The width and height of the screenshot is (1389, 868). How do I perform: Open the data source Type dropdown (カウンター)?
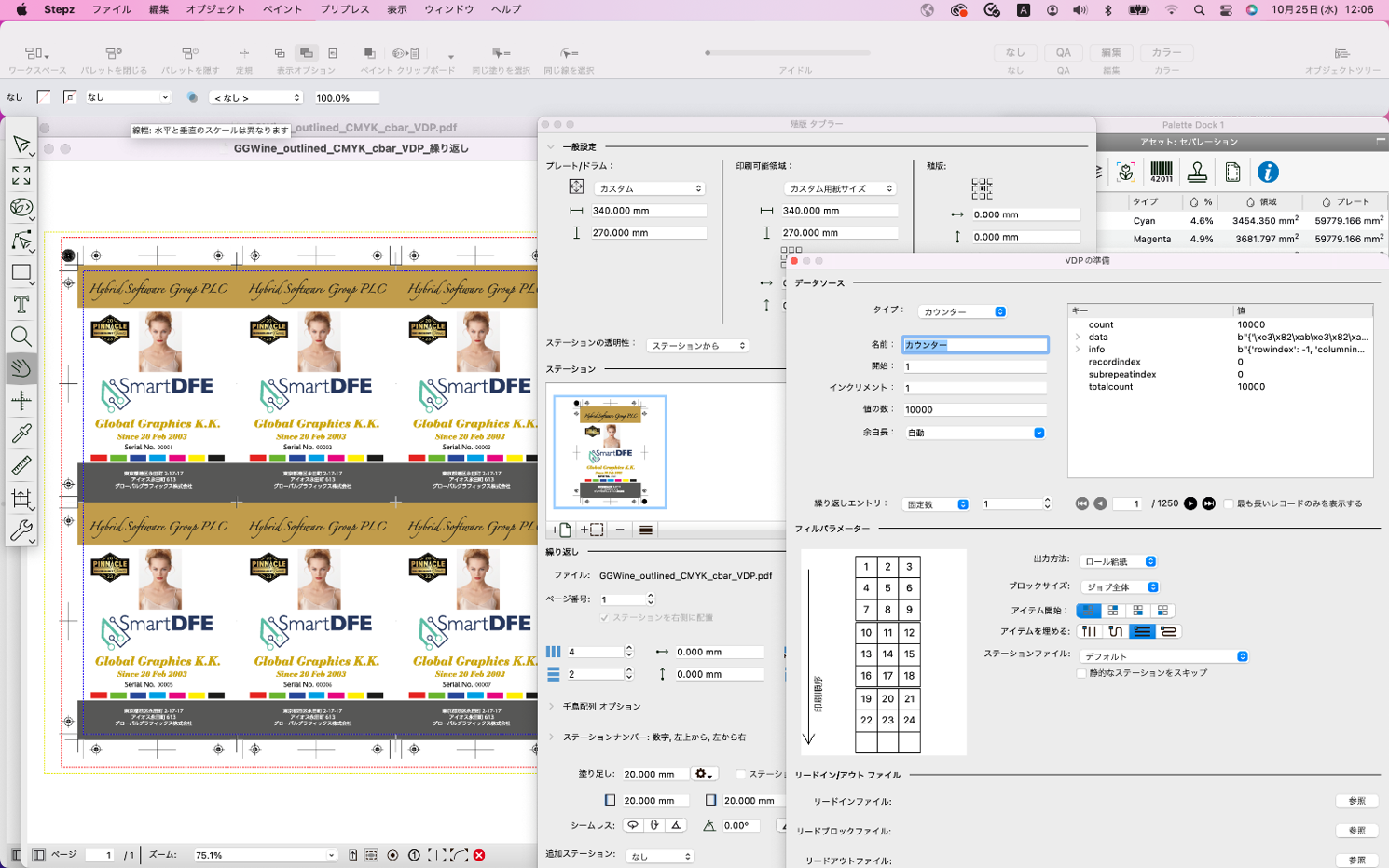tap(962, 311)
